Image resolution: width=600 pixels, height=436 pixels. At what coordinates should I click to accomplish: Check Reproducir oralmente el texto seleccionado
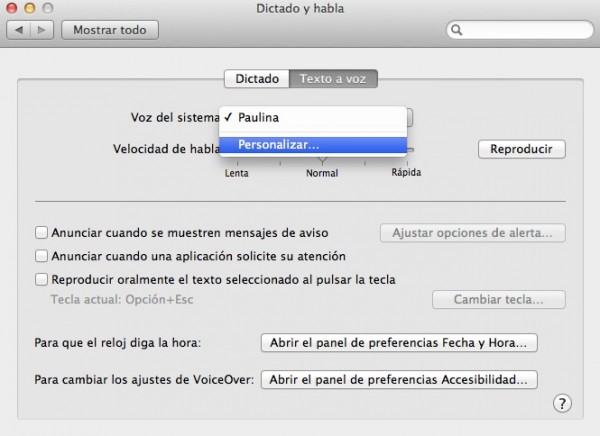[41, 279]
